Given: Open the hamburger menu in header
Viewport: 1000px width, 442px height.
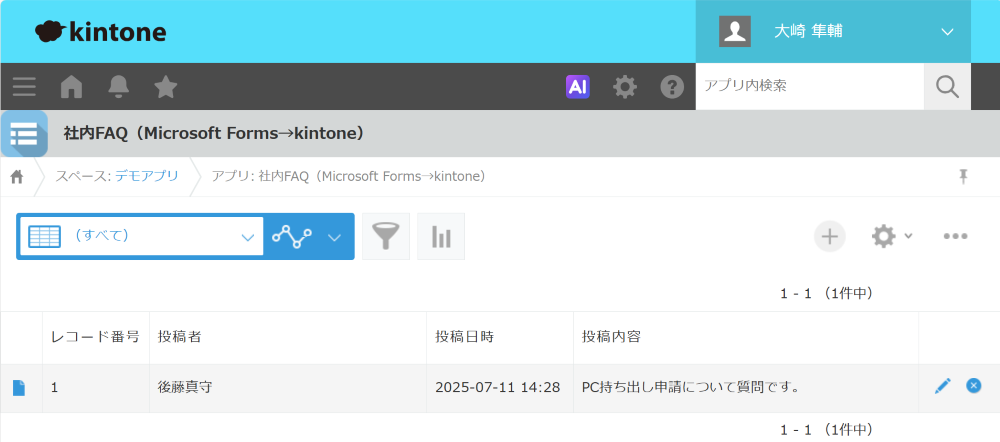Looking at the screenshot, I should pos(24,87).
